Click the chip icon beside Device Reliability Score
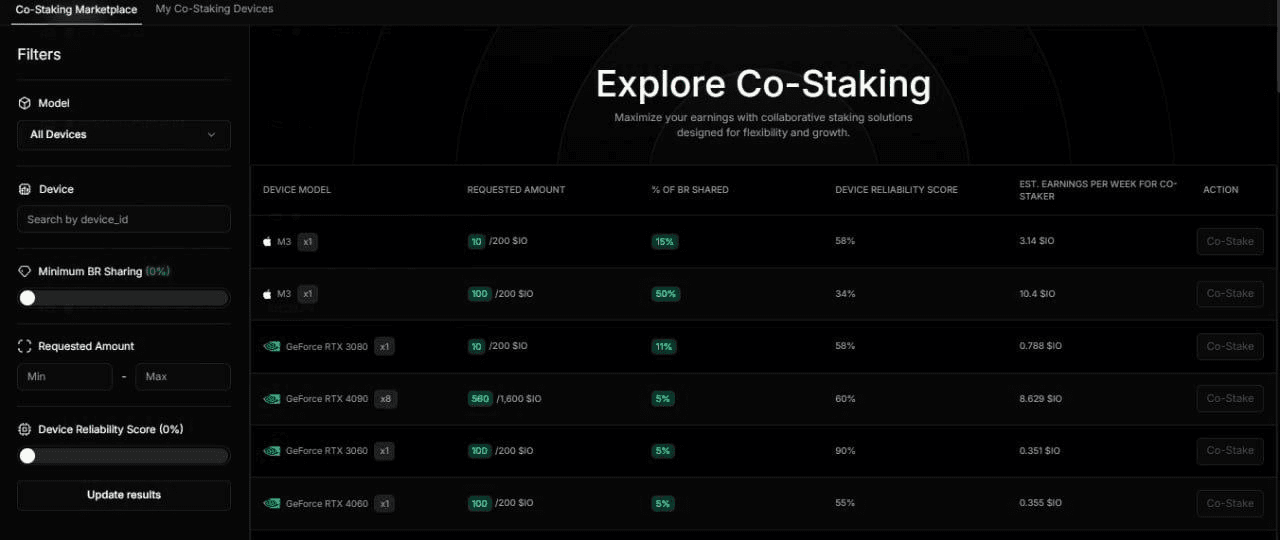Screen dimensions: 1280x540 25,429
